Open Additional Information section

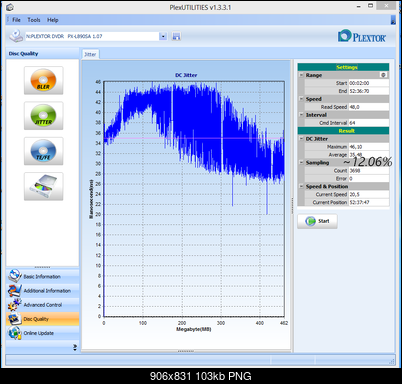tap(43, 291)
